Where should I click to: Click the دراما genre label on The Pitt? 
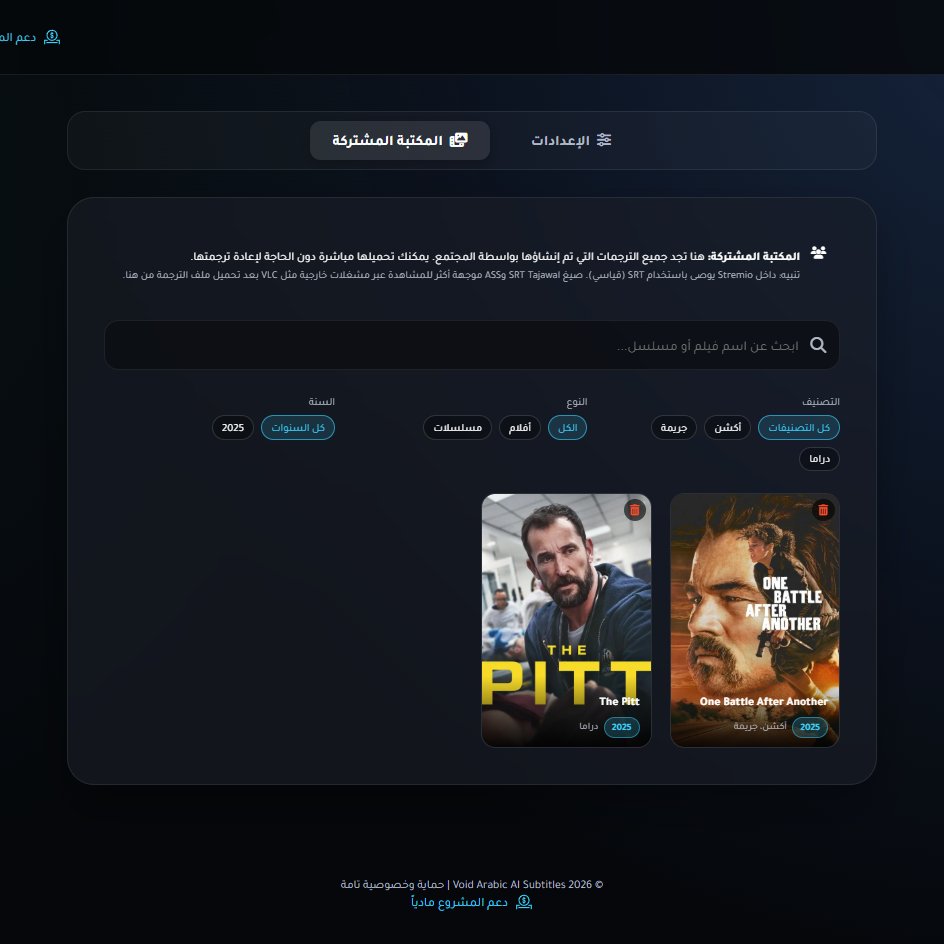pos(589,726)
